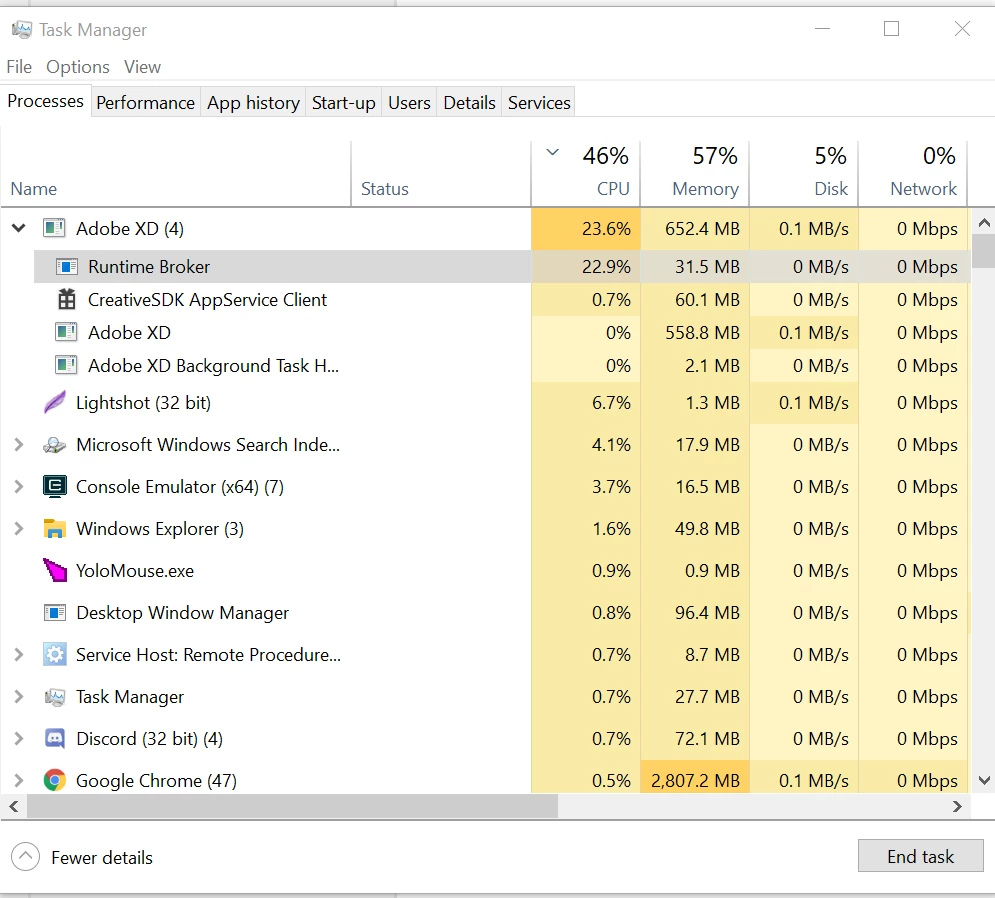Expand the Windows Explorer (3) group
This screenshot has width=995, height=898.
click(x=19, y=529)
